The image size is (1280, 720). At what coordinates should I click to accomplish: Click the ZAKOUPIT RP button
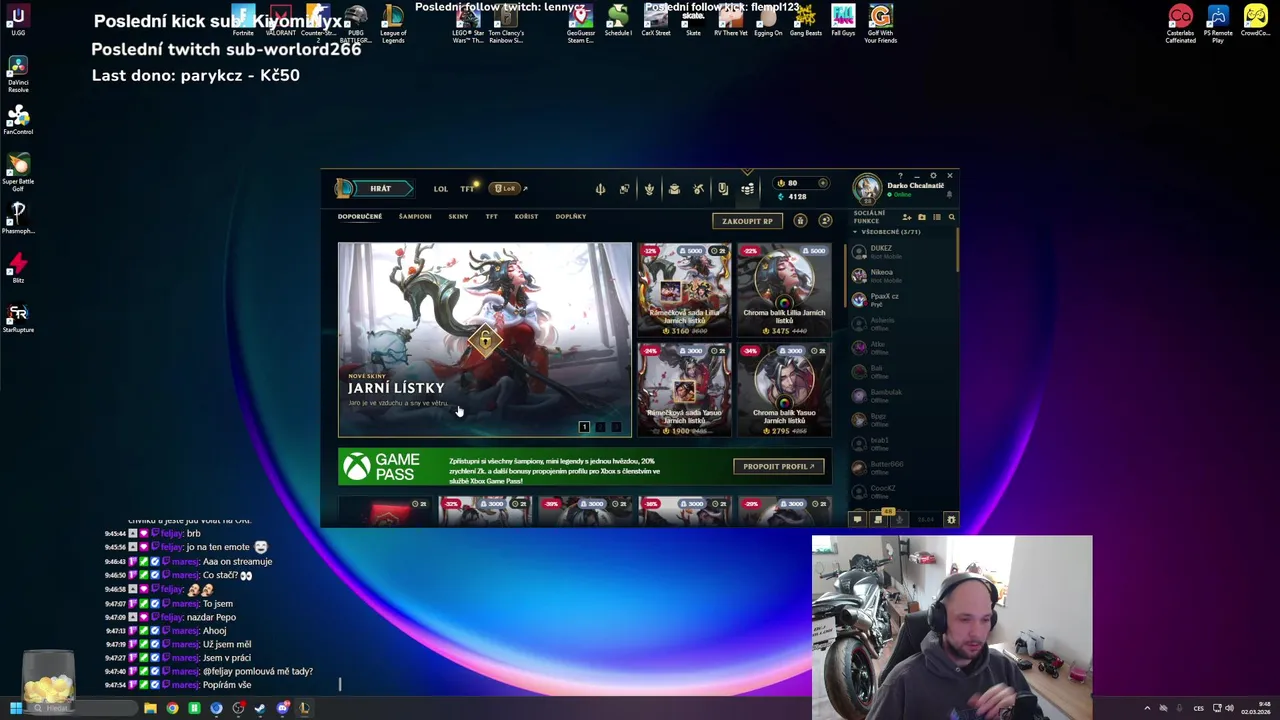(747, 221)
